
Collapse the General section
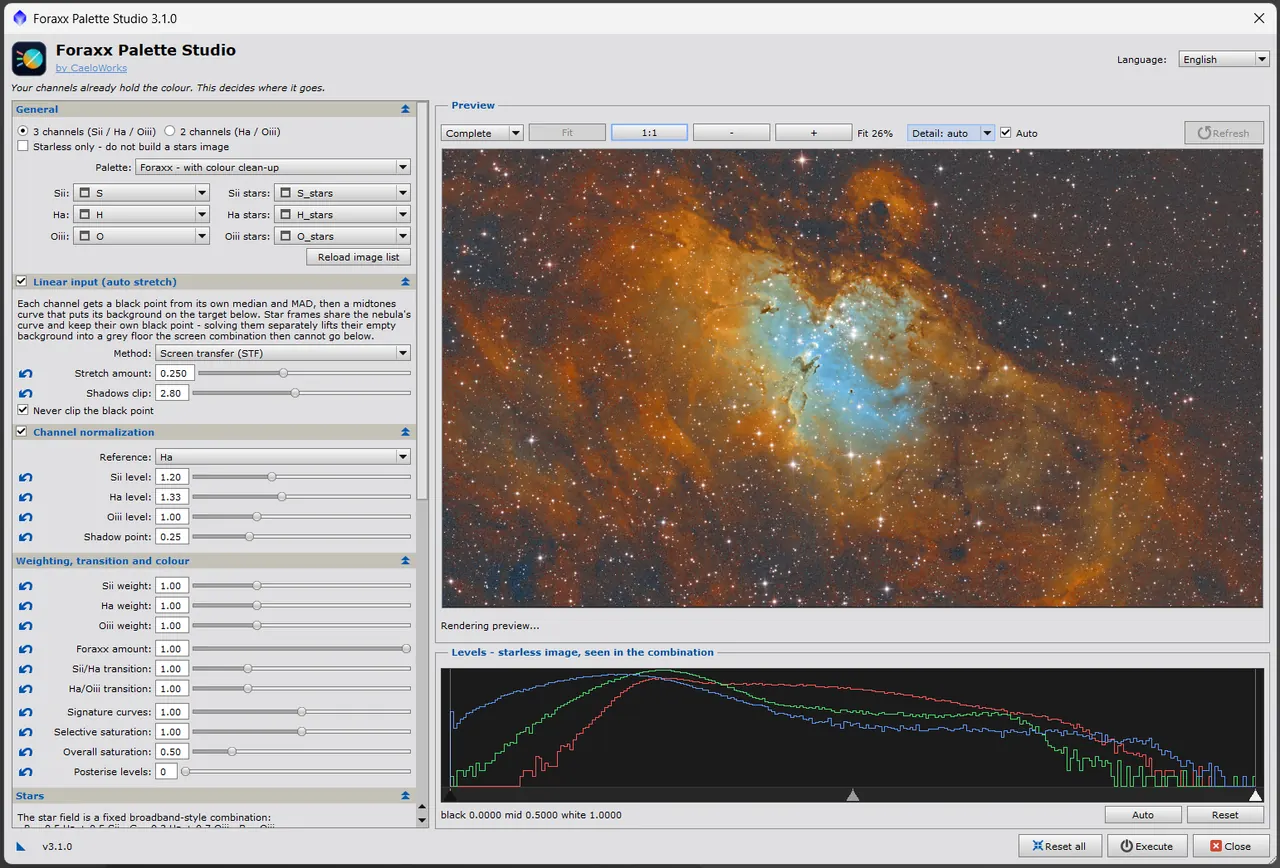pyautogui.click(x=405, y=109)
